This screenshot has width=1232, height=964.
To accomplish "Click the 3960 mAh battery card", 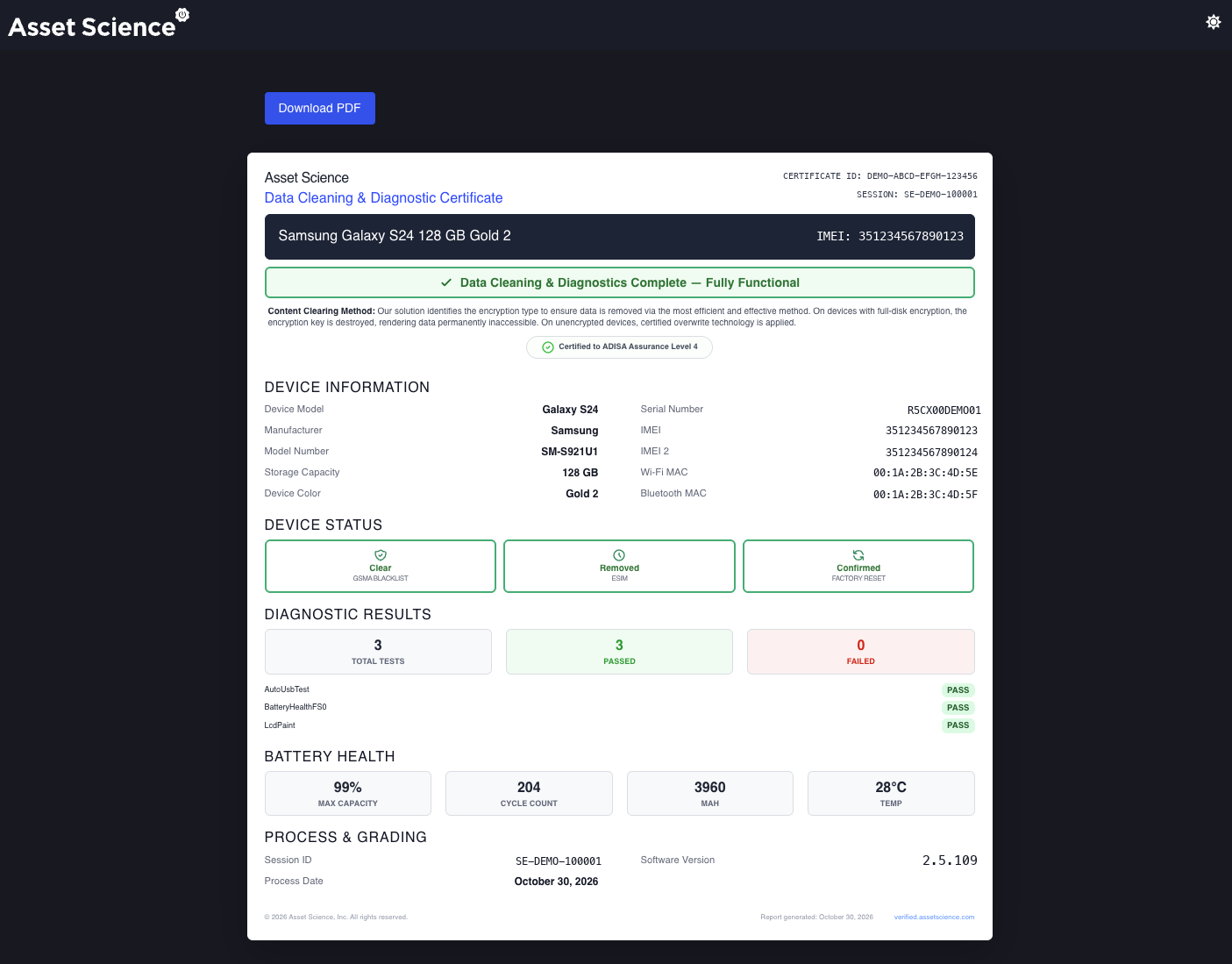I will pyautogui.click(x=710, y=793).
